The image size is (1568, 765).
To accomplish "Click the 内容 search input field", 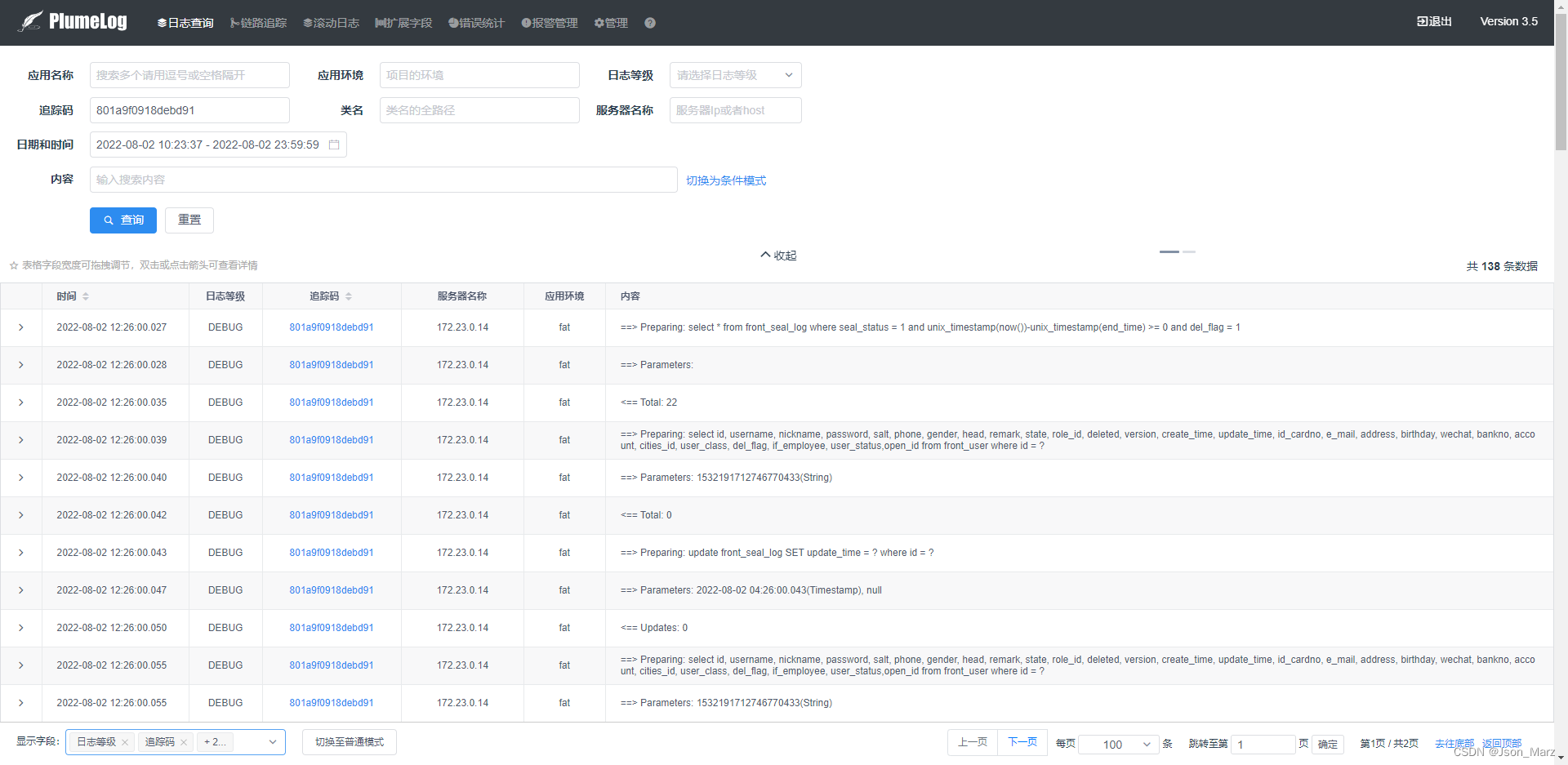I will click(x=384, y=180).
